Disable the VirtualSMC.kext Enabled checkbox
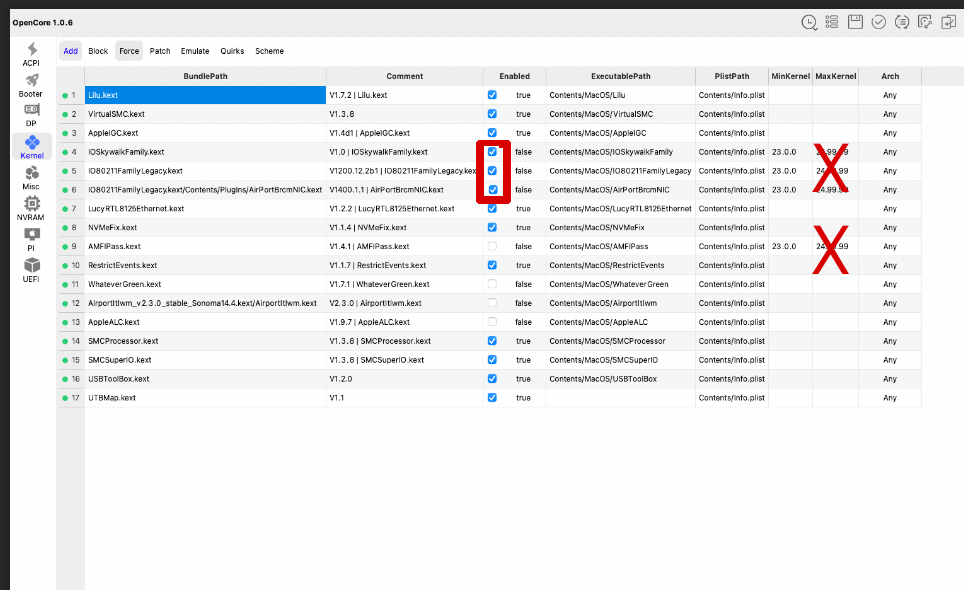 (x=492, y=114)
